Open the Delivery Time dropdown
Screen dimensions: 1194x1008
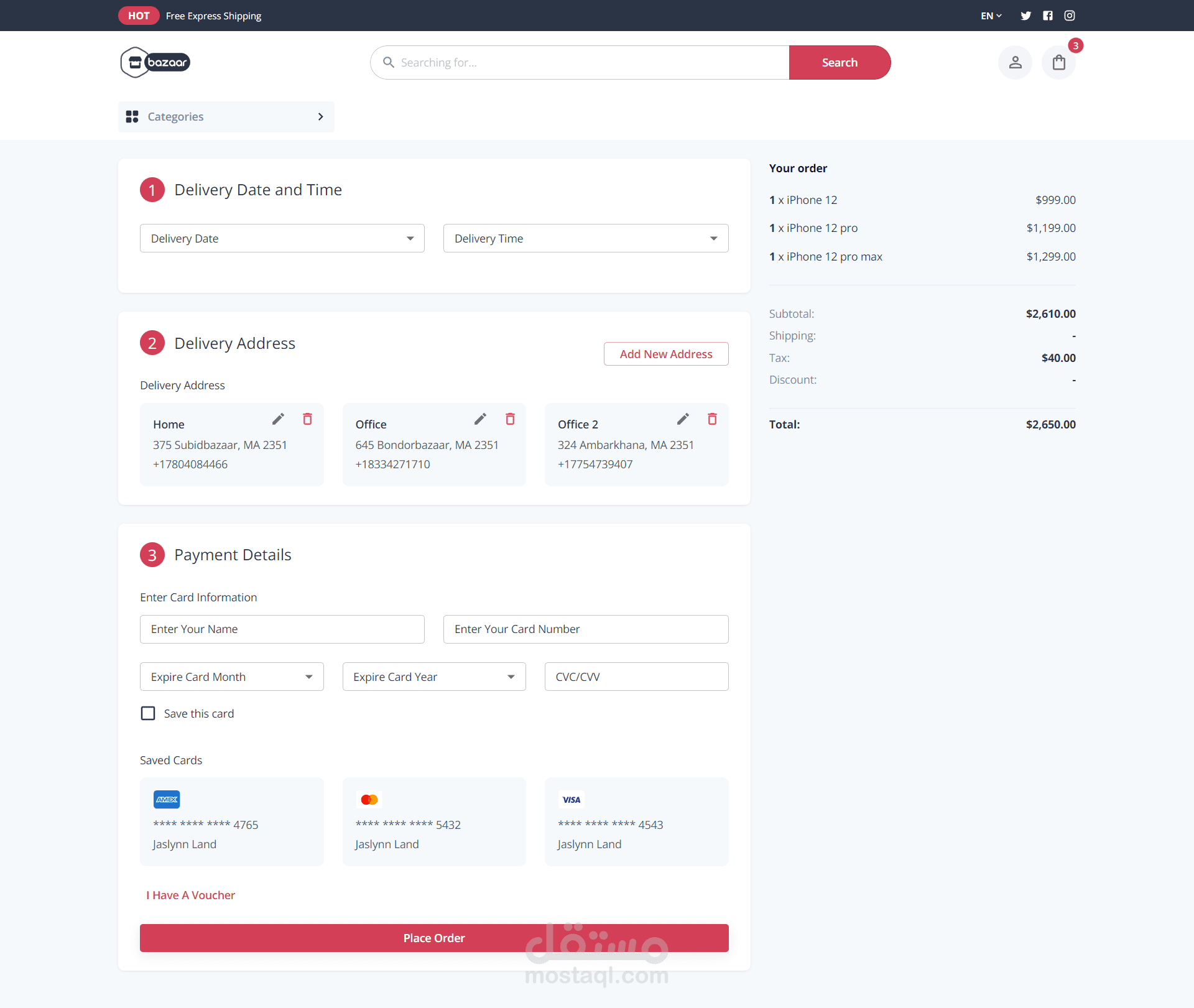[585, 238]
